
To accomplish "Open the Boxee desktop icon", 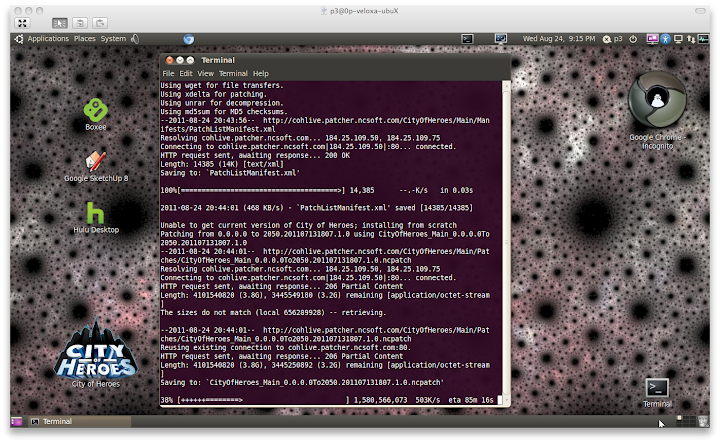I will pos(96,115).
